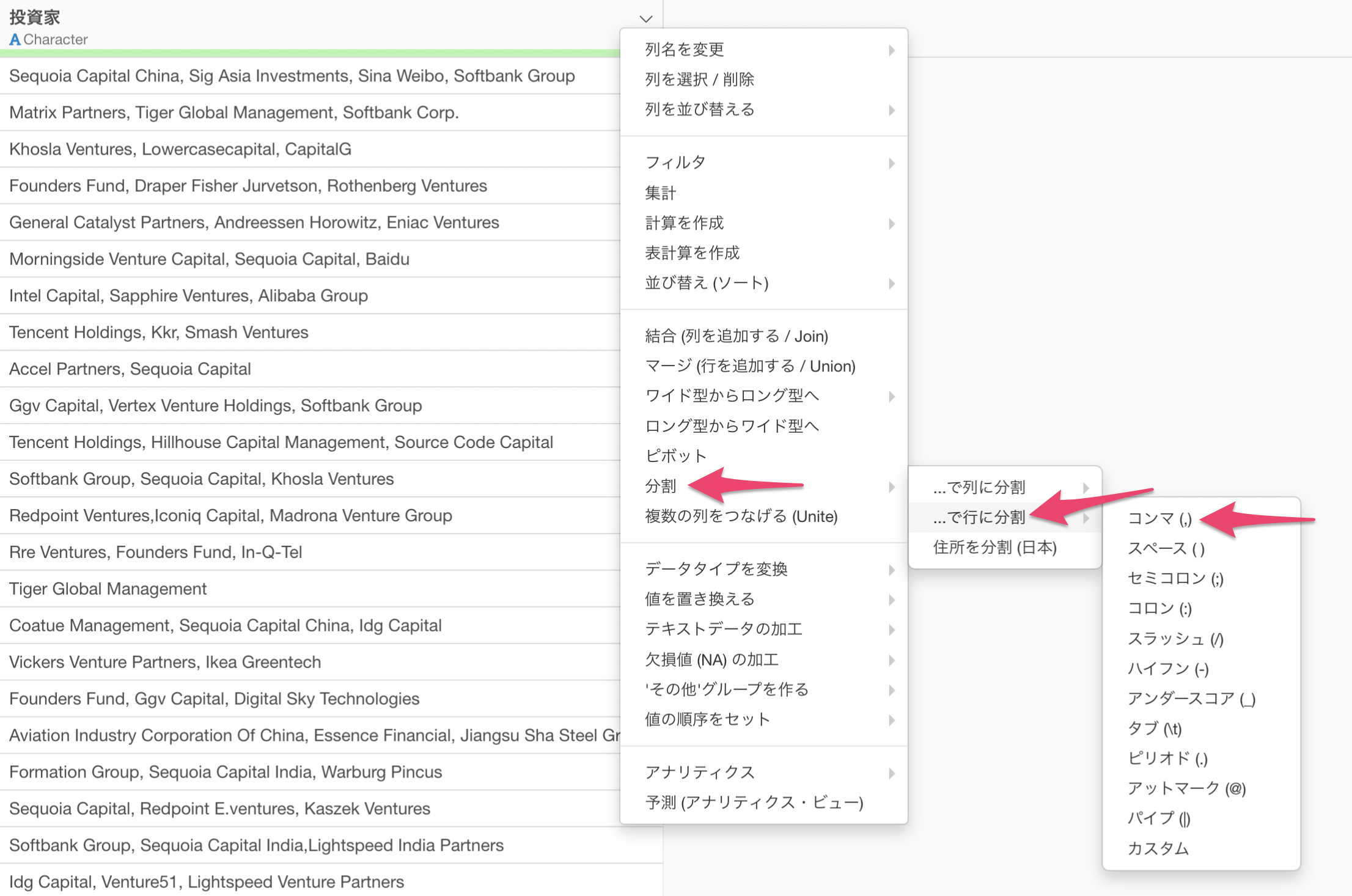Screen dimensions: 1352x896
Task: Choose カスタム separator option
Action: [x=1201, y=849]
